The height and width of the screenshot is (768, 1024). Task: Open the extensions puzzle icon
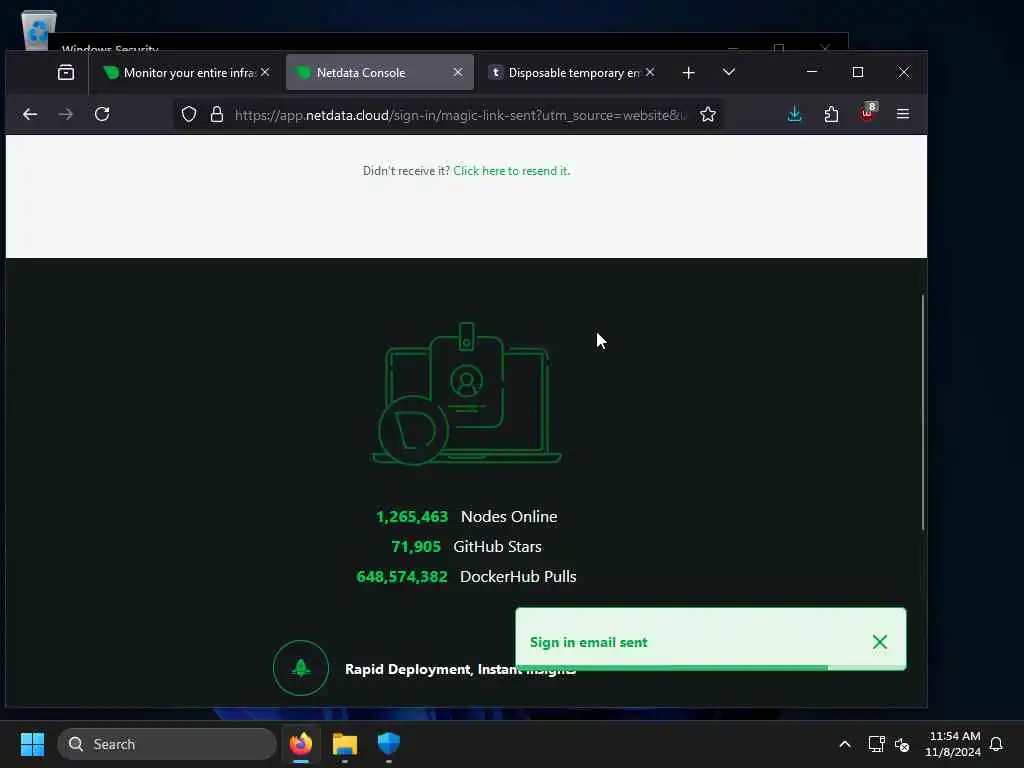[x=831, y=114]
